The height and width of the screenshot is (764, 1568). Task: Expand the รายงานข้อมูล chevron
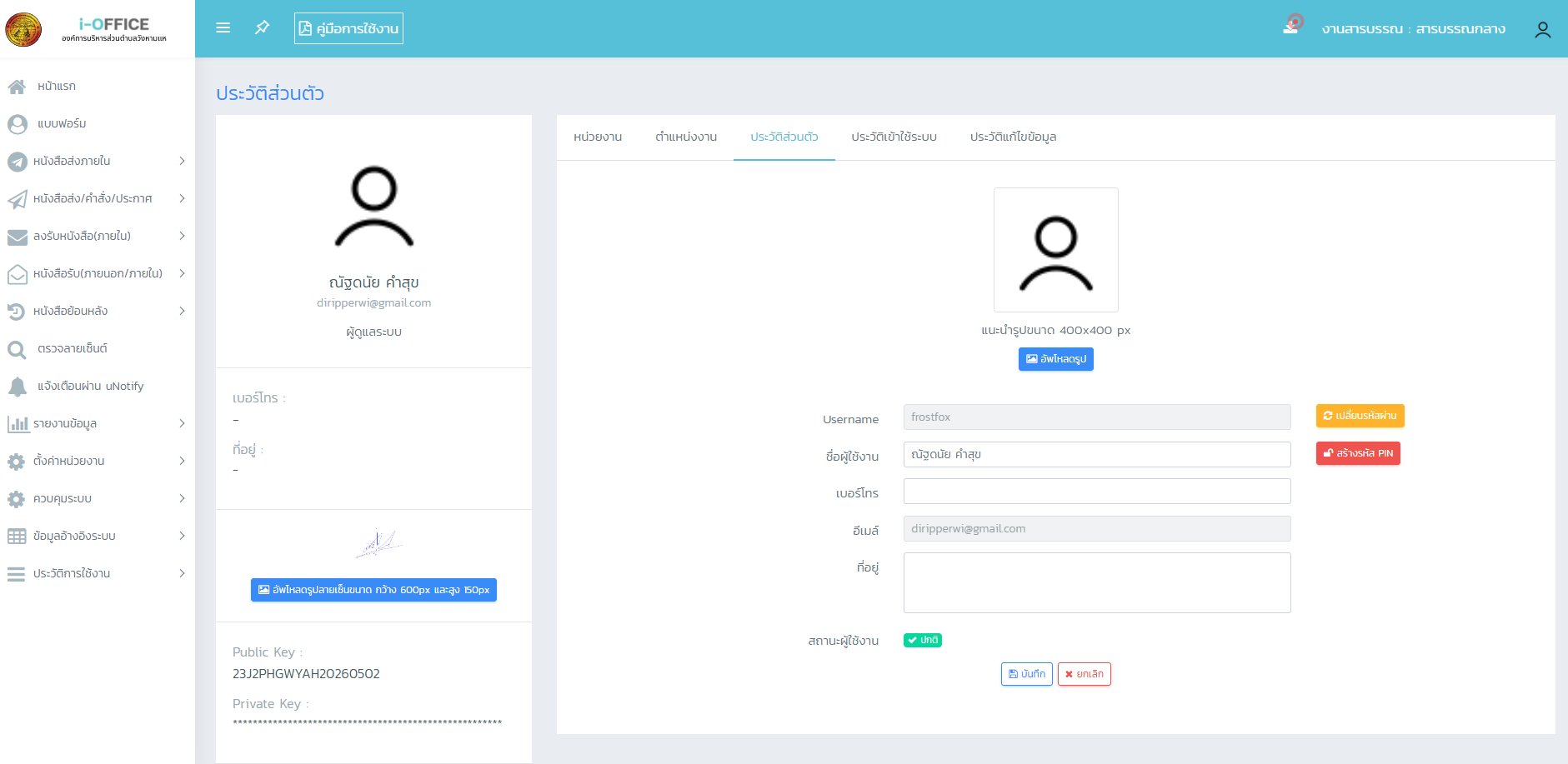click(x=182, y=423)
